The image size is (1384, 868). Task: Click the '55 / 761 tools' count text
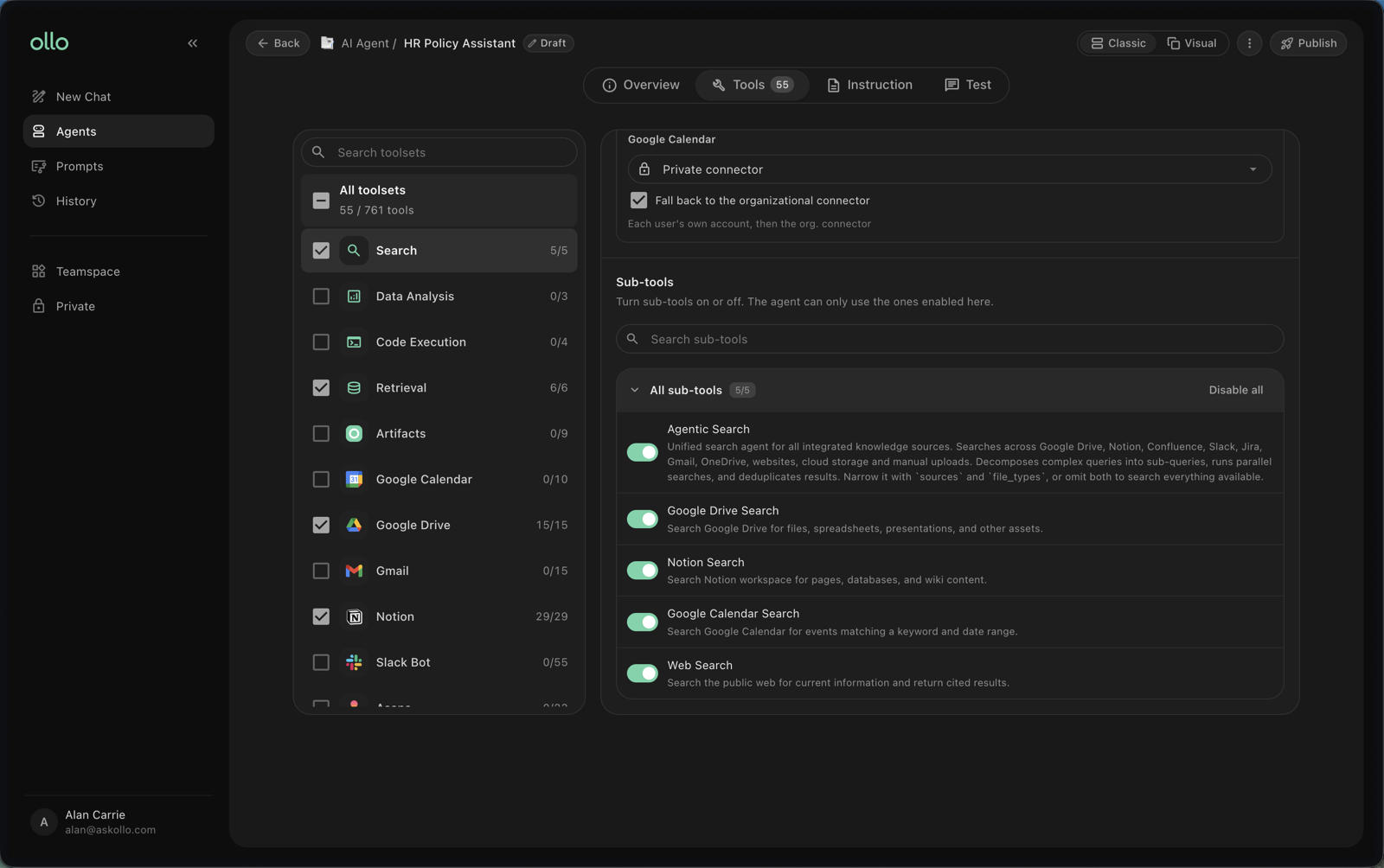[376, 211]
